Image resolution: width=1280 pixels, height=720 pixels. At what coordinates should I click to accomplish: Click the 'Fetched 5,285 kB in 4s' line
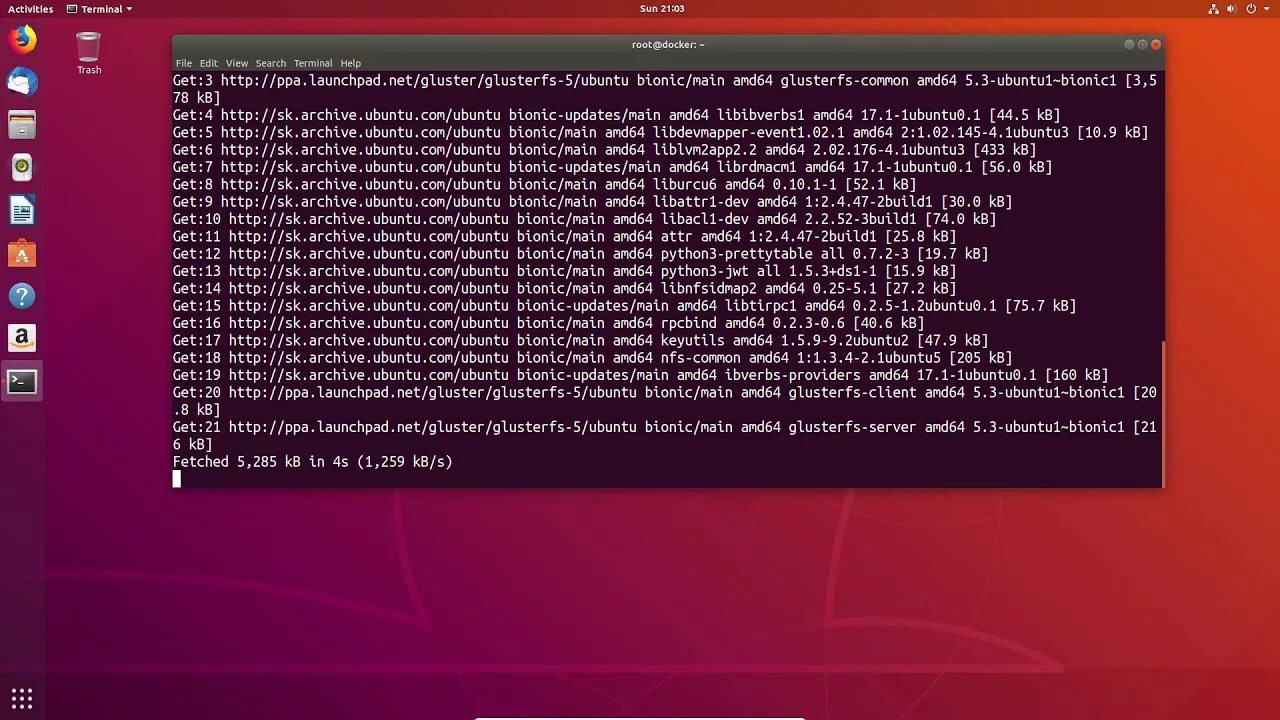point(313,462)
